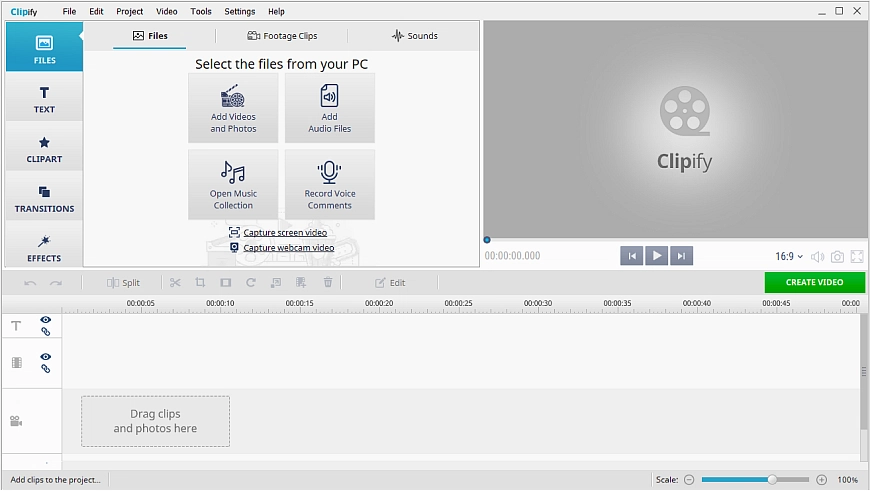Click the text track T icon
This screenshot has width=870, height=492.
pyautogui.click(x=16, y=326)
